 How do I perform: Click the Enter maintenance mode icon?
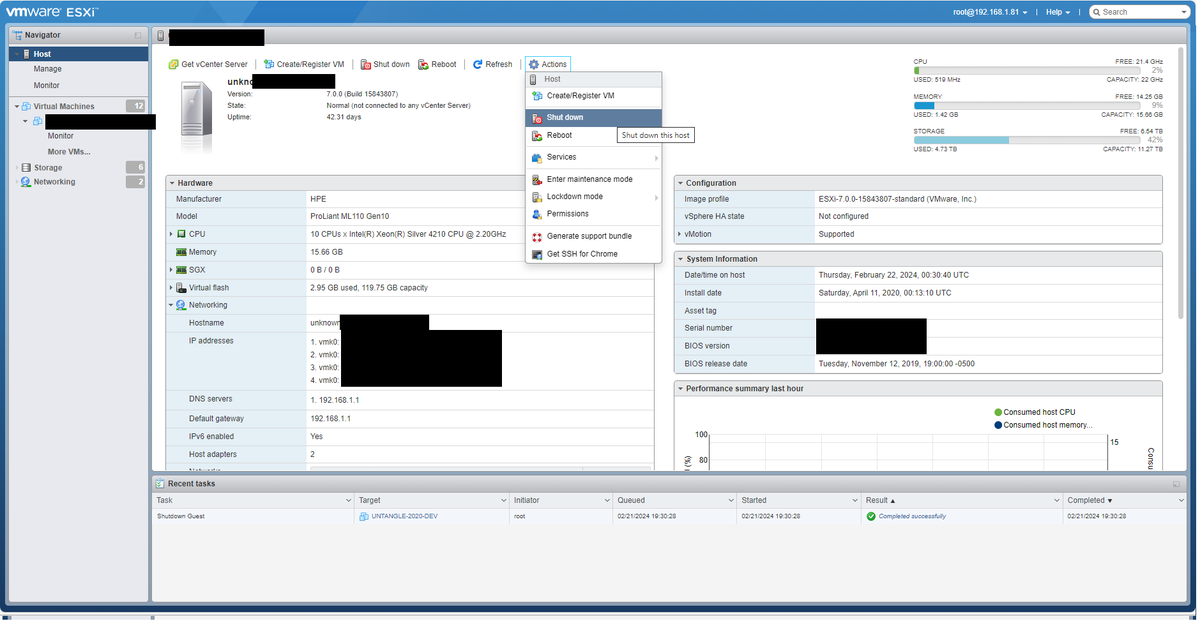(537, 179)
